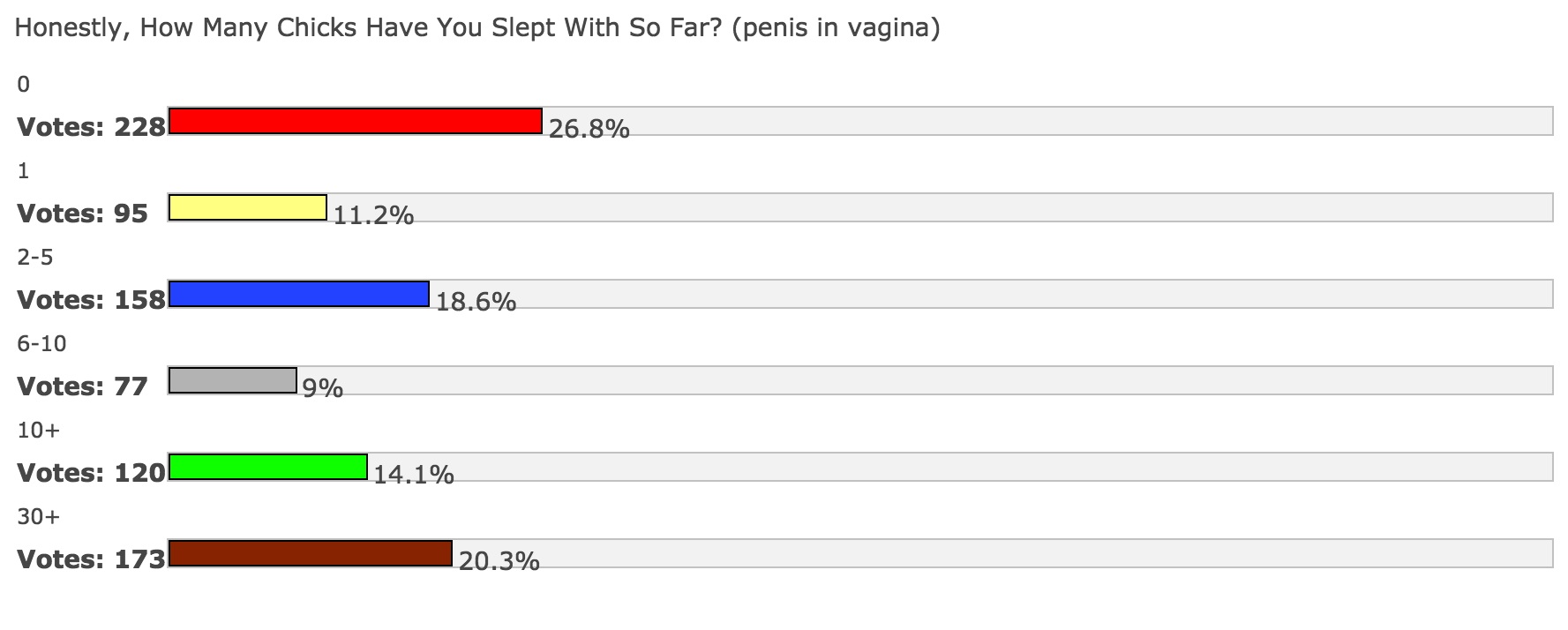Click the blue bar for option 2-5

tap(299, 294)
